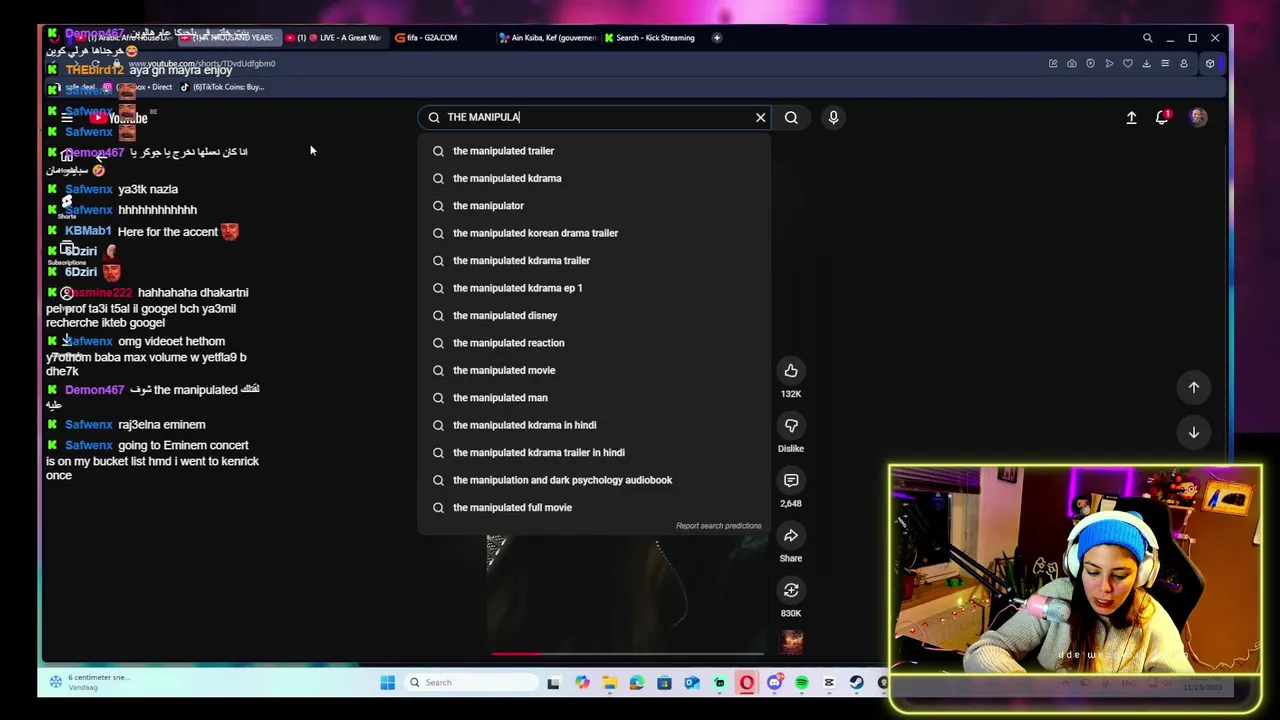
Task: Open the YouTube upload/create button
Action: (x=1131, y=117)
